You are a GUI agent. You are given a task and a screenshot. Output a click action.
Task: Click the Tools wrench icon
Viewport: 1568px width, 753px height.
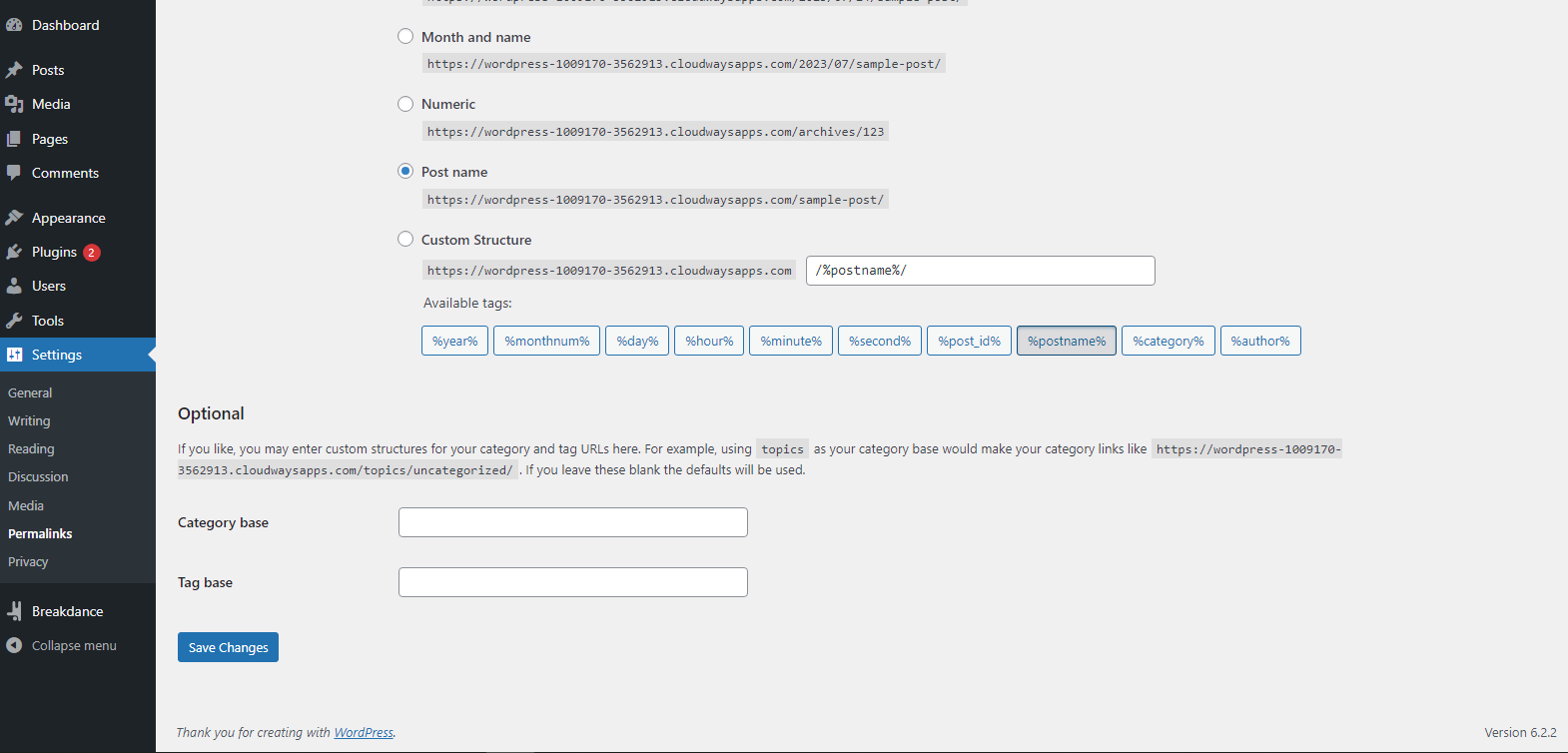coord(14,321)
